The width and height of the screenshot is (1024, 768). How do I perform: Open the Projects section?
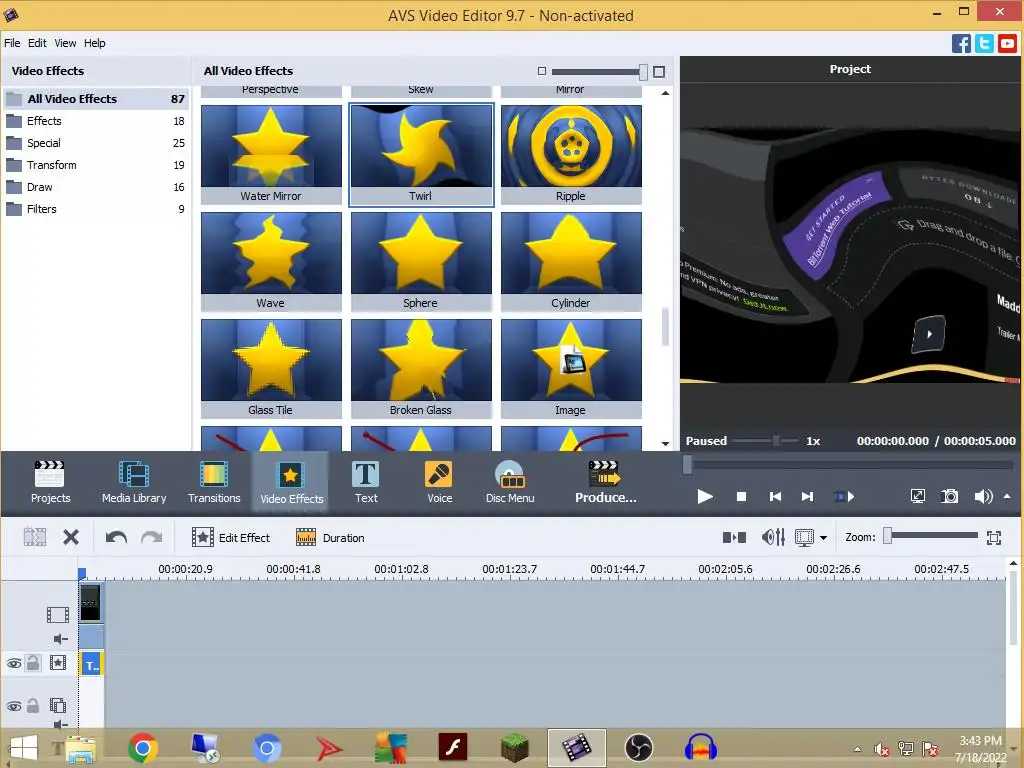pos(50,482)
